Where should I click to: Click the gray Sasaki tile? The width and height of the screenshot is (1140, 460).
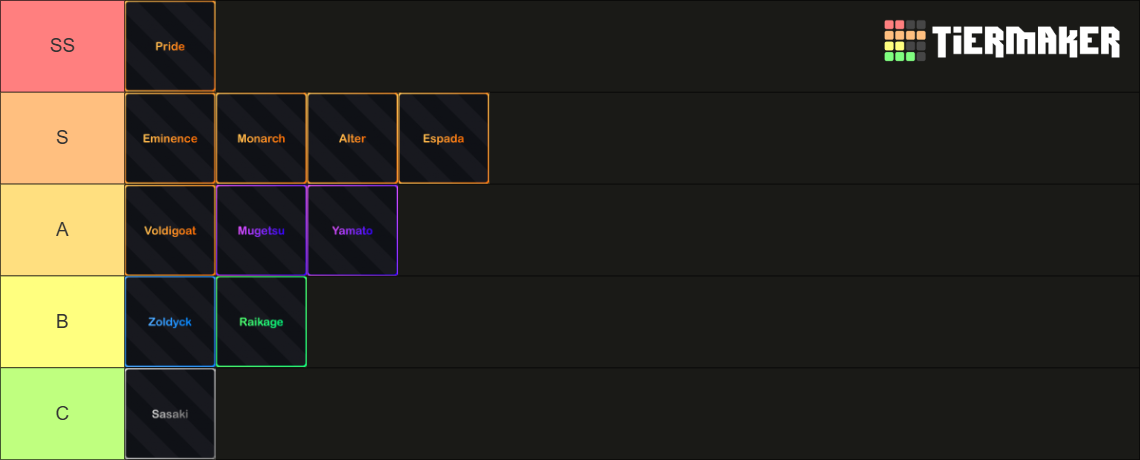tap(170, 414)
